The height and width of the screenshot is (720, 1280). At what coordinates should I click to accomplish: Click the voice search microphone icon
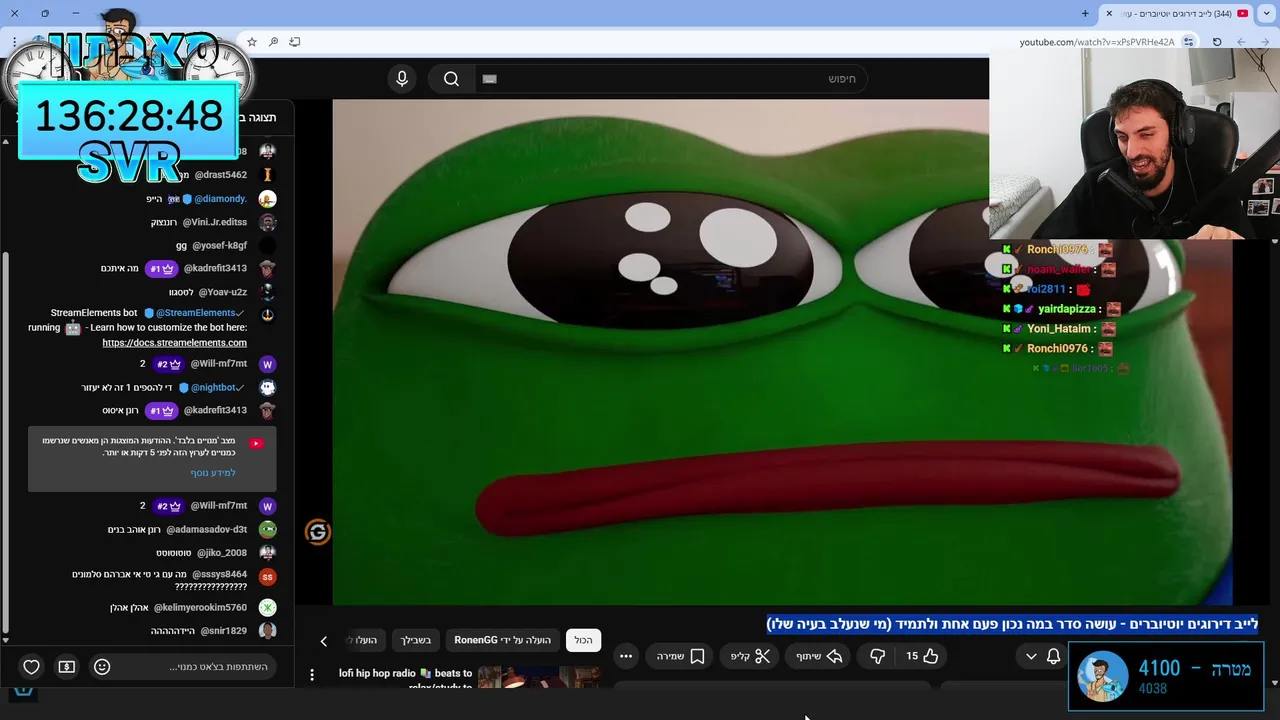click(402, 79)
